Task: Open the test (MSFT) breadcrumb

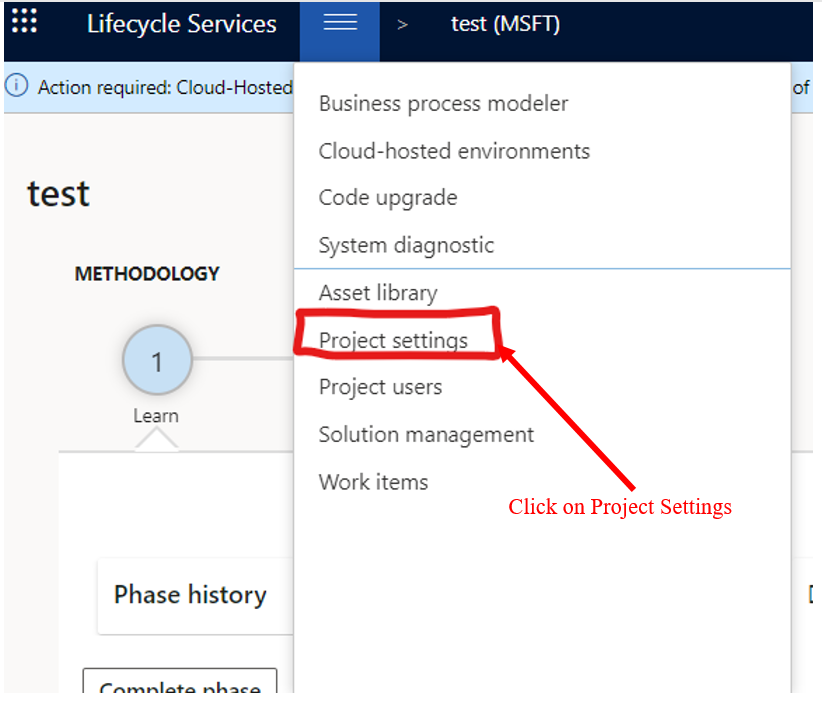Action: point(505,24)
